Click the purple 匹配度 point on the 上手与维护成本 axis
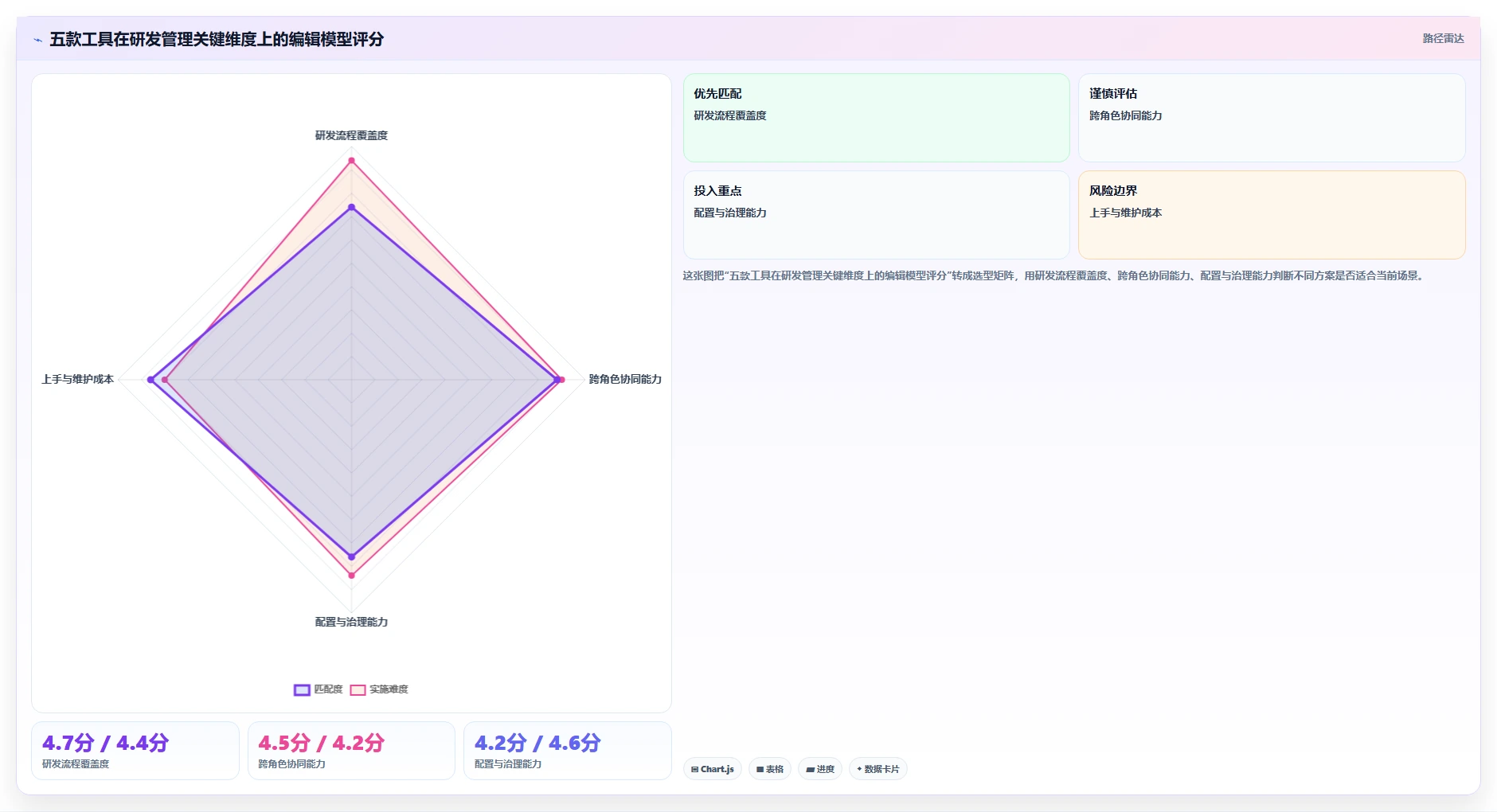 coord(150,380)
